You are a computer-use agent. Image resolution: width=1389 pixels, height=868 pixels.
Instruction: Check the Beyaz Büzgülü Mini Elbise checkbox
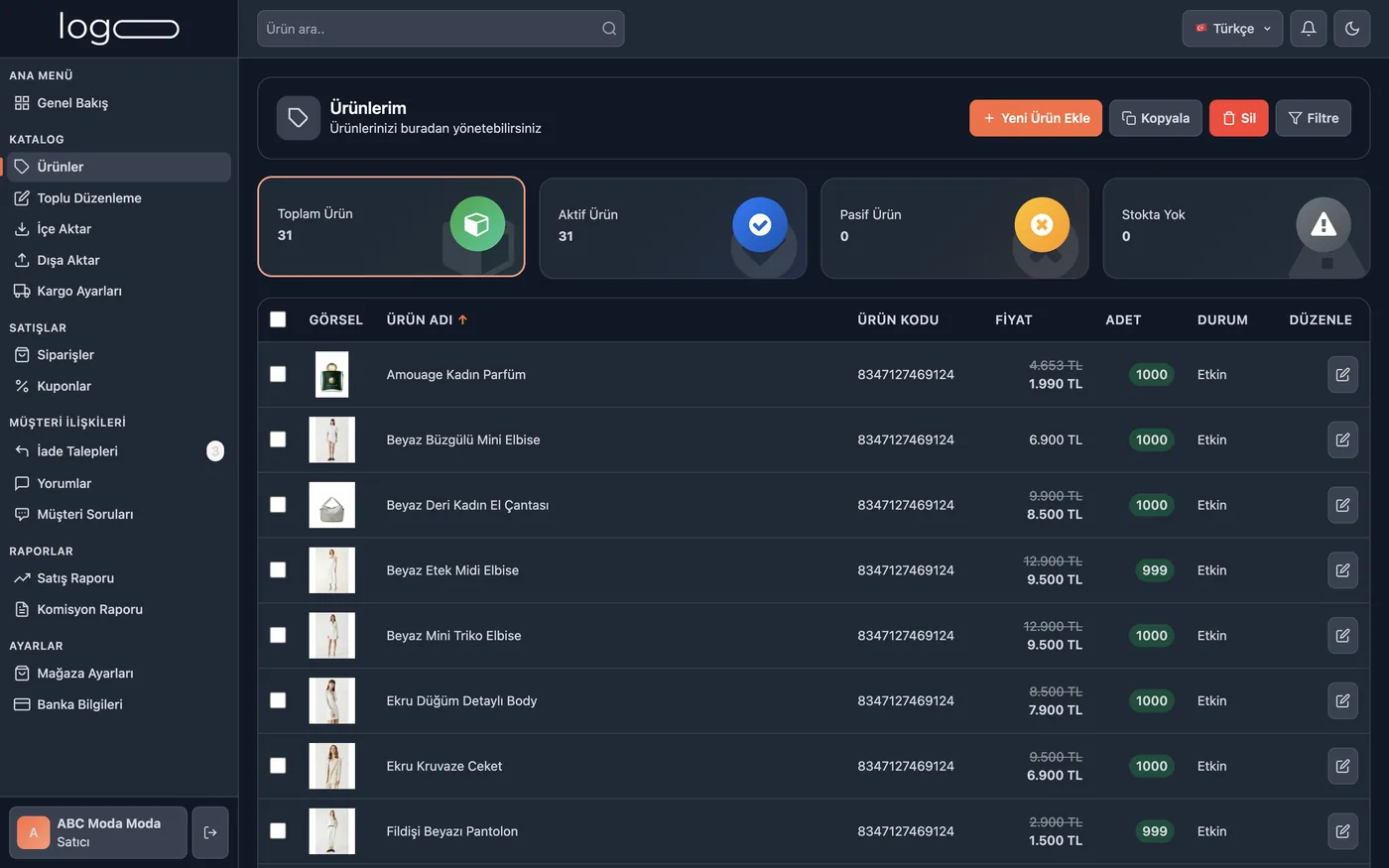click(x=278, y=439)
